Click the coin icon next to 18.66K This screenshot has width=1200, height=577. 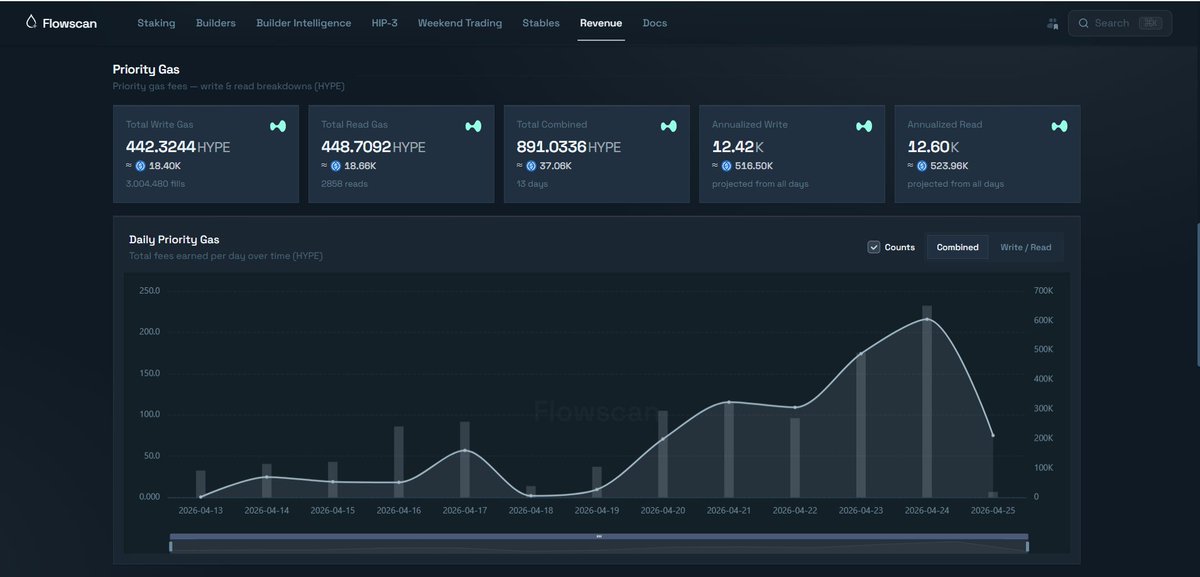click(336, 166)
